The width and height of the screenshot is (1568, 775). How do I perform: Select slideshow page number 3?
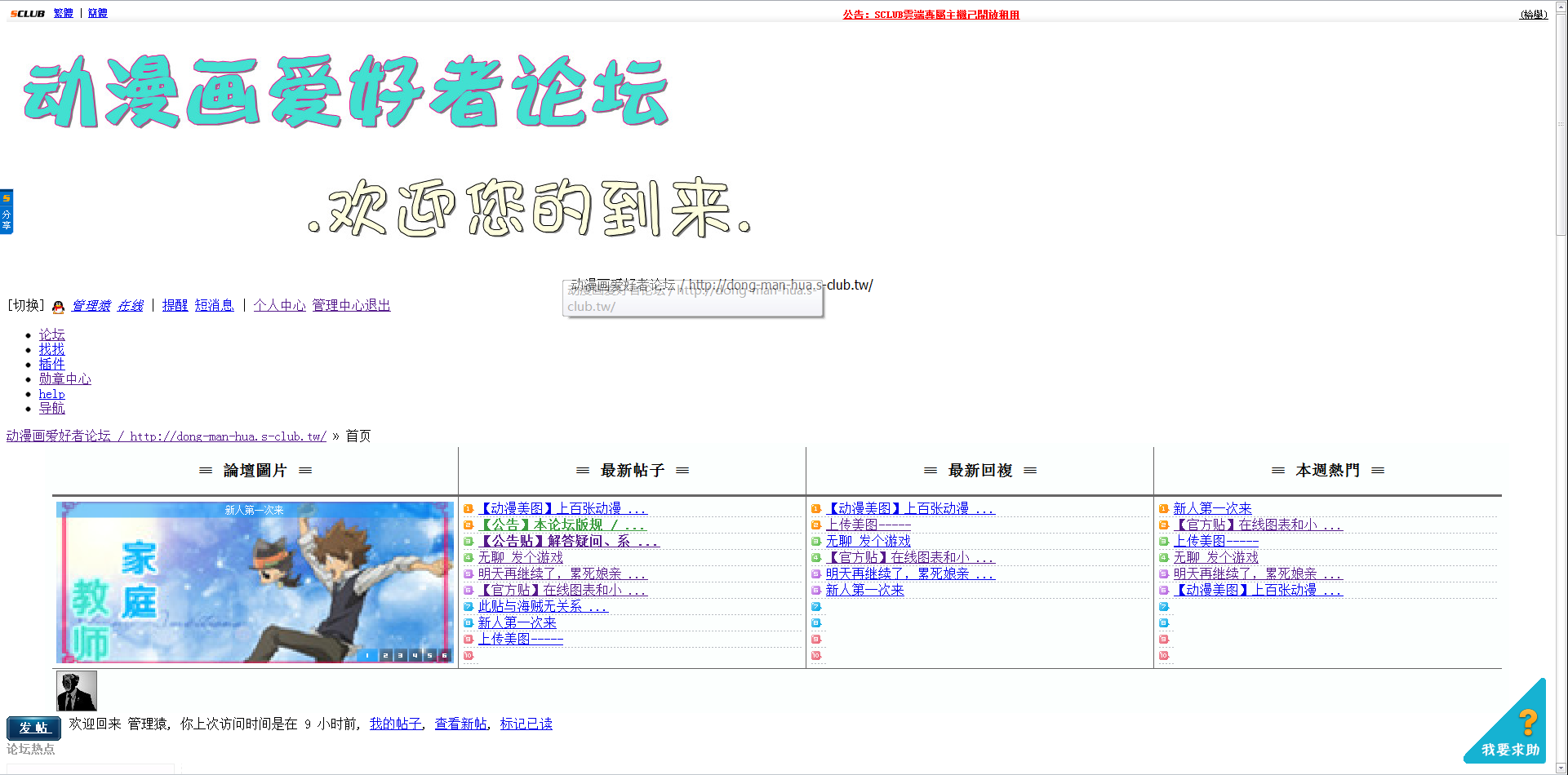400,655
